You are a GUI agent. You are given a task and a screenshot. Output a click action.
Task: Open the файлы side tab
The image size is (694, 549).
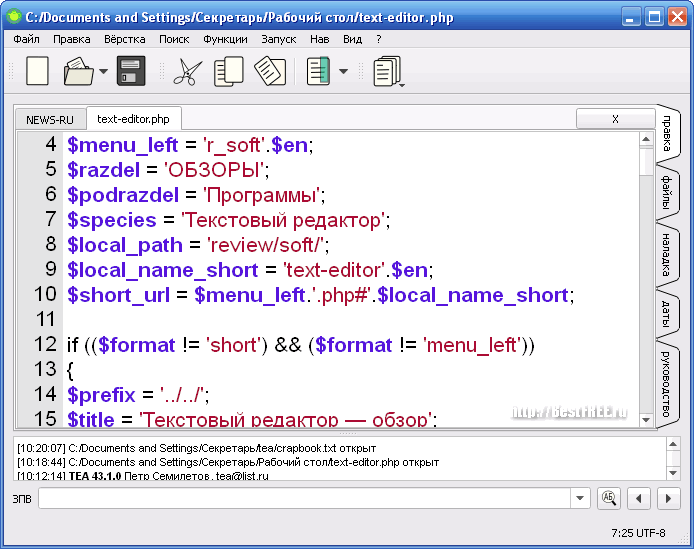(x=667, y=192)
